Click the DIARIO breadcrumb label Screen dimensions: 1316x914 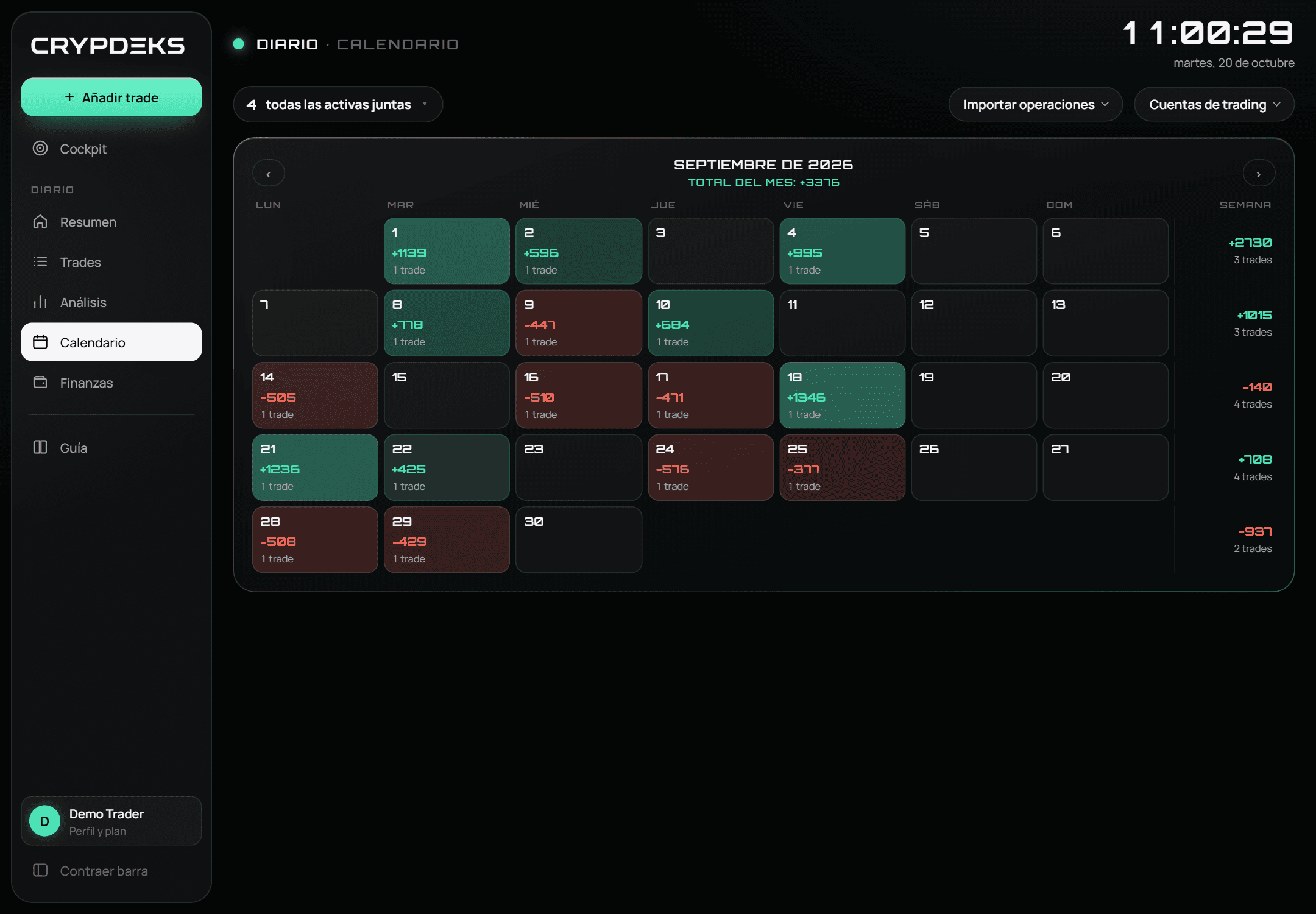(x=287, y=44)
